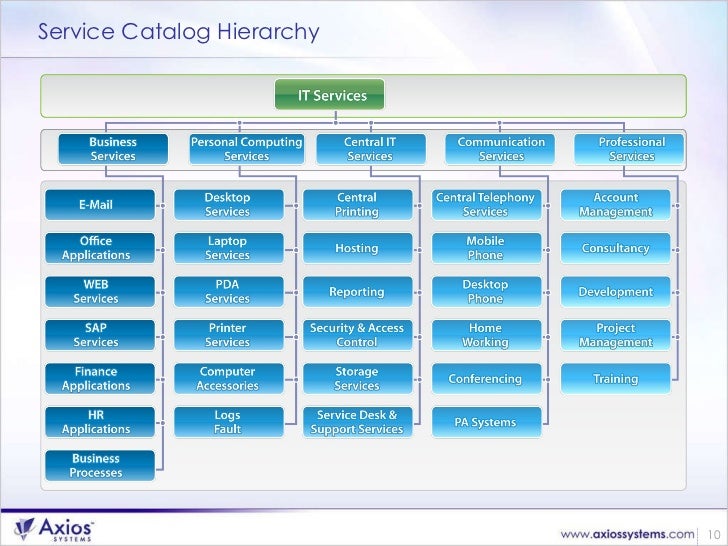Select the Professional Services box
The height and width of the screenshot is (546, 728).
click(x=629, y=149)
